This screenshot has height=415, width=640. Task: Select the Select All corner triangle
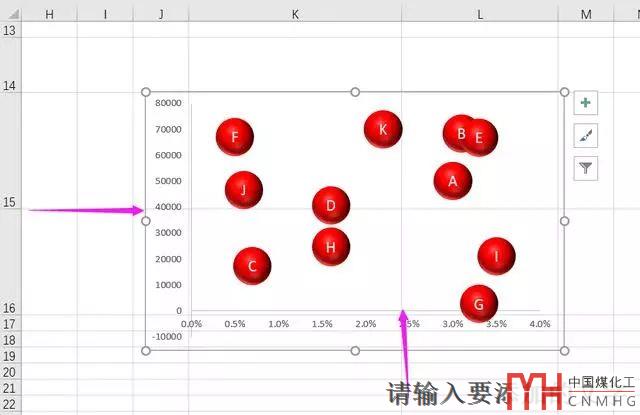[x=13, y=14]
